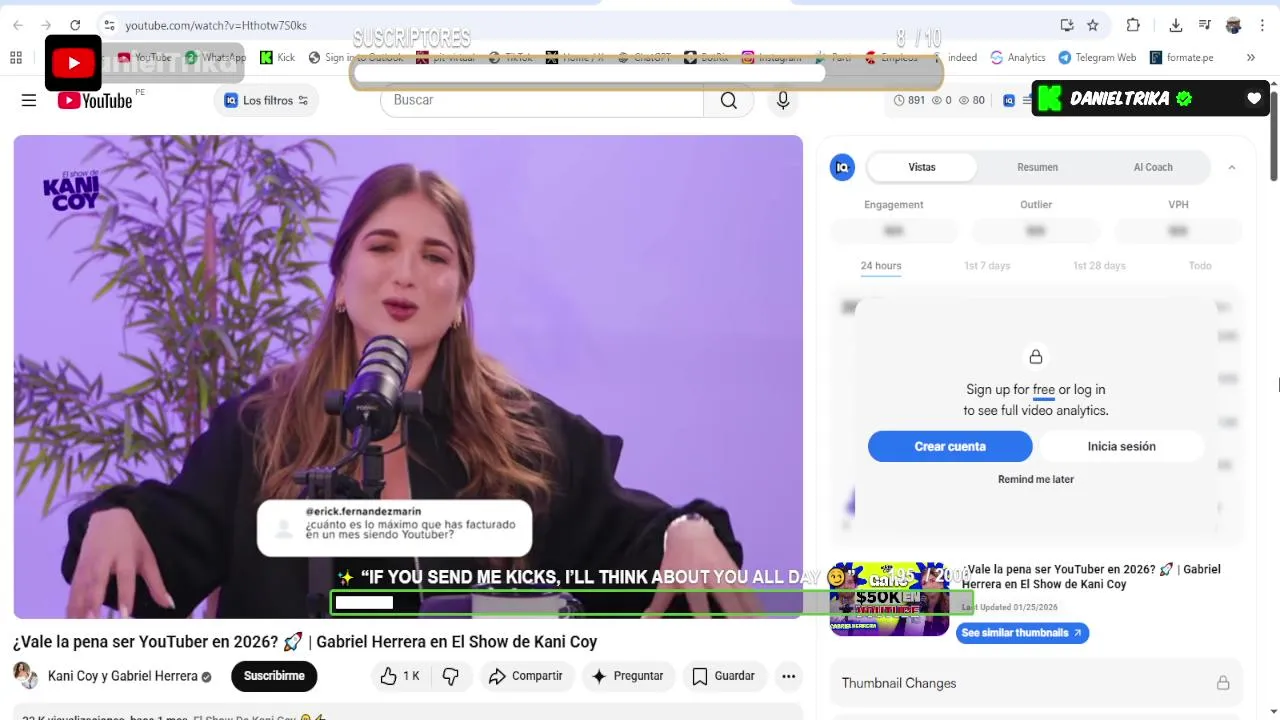Screen dimensions: 1280x720
Task: Click the 891 views stat in header
Action: point(909,100)
